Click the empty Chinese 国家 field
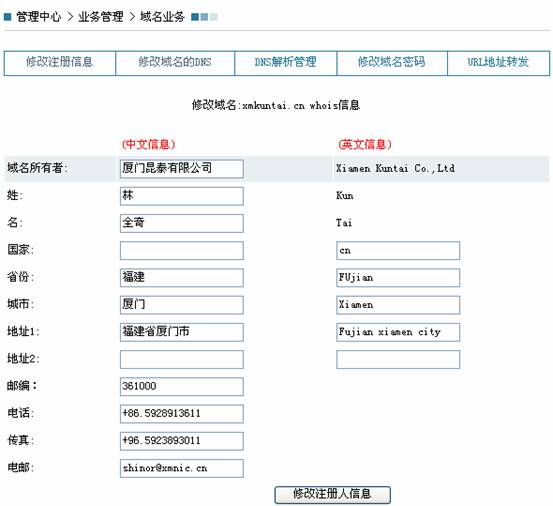553x506 pixels. 182,250
